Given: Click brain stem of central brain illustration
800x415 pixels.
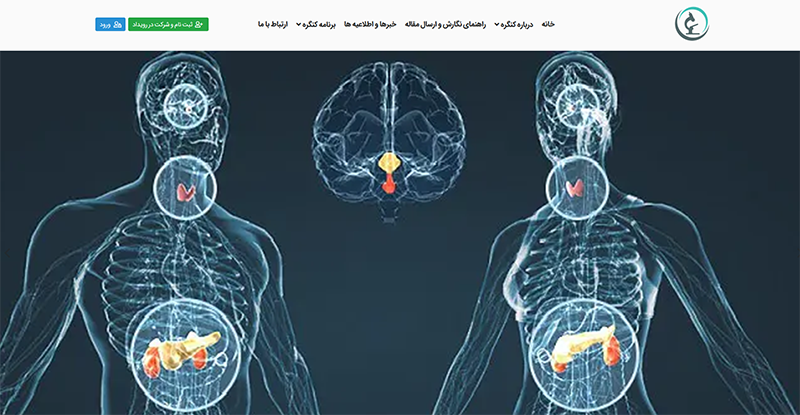Looking at the screenshot, I should [x=389, y=210].
